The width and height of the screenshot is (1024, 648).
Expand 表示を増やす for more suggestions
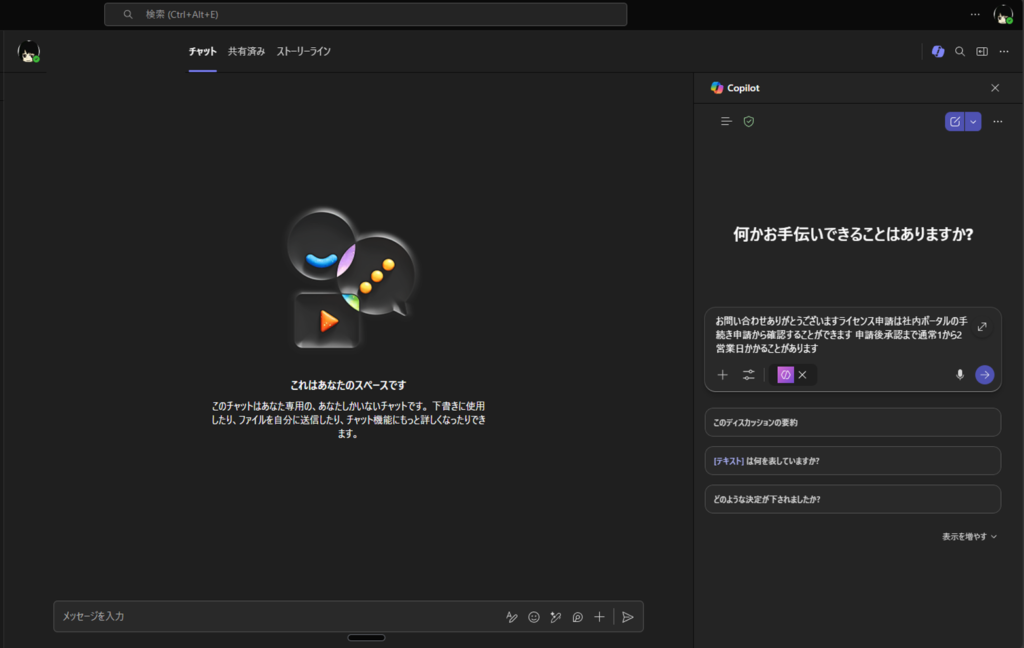pyautogui.click(x=969, y=536)
